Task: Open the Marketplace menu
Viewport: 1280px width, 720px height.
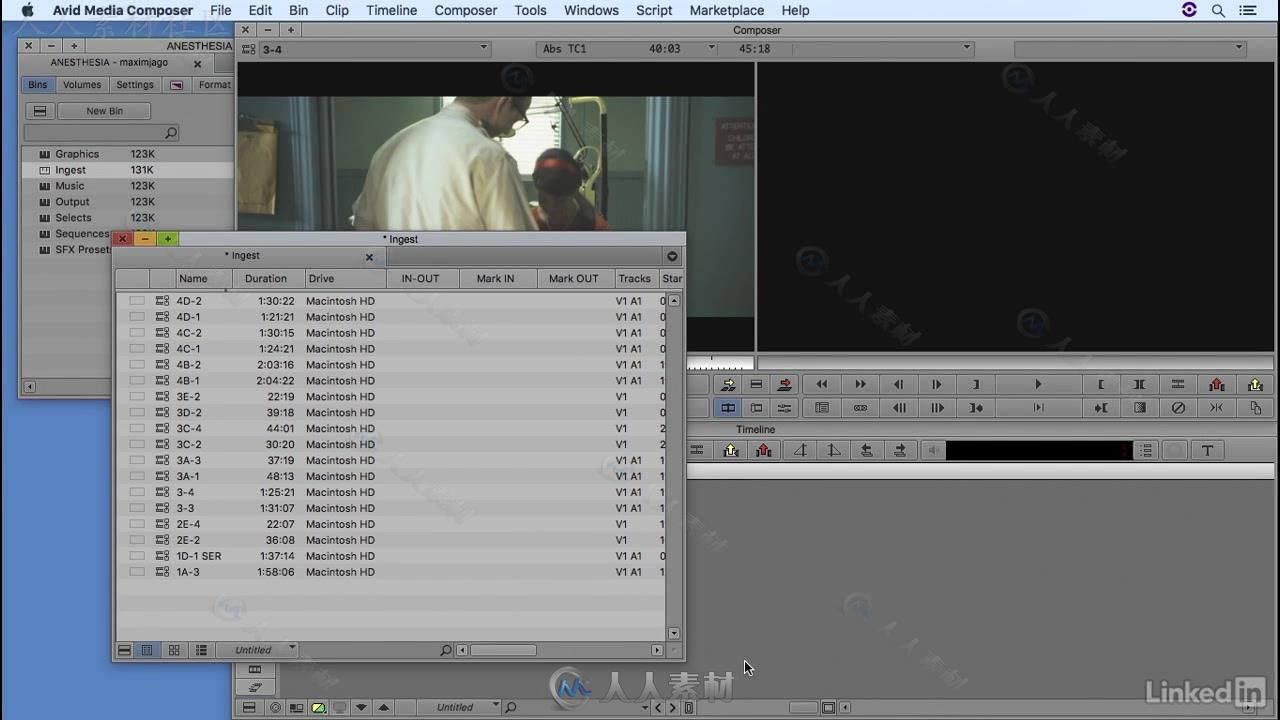Action: point(727,10)
